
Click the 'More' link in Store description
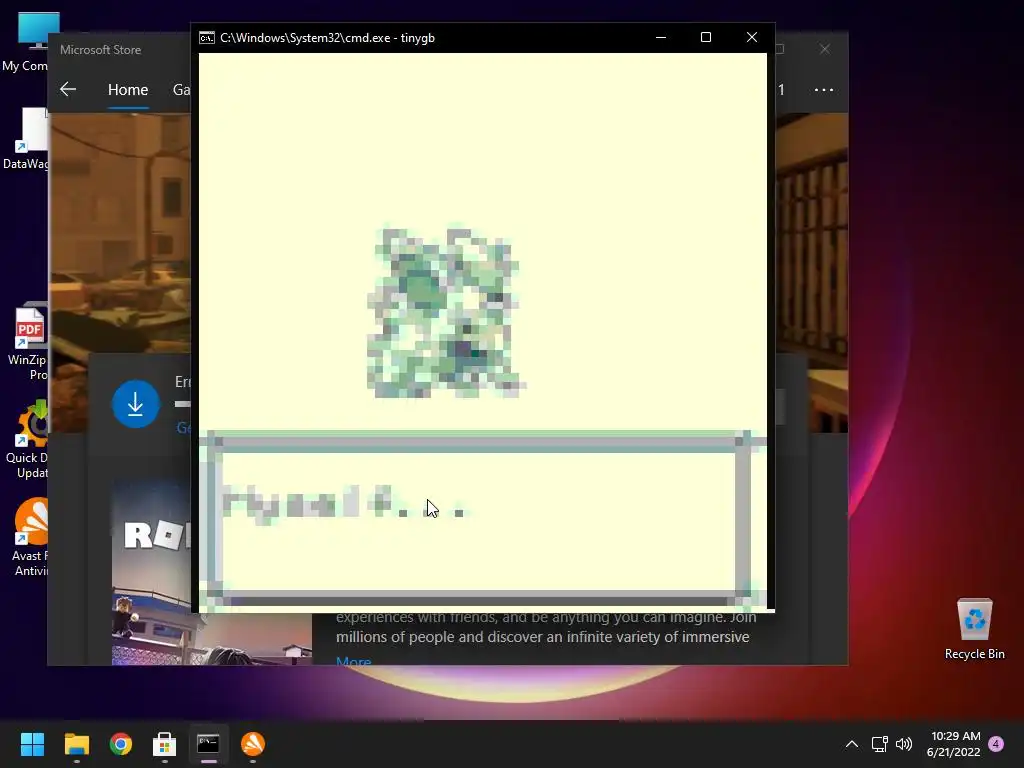pos(353,660)
